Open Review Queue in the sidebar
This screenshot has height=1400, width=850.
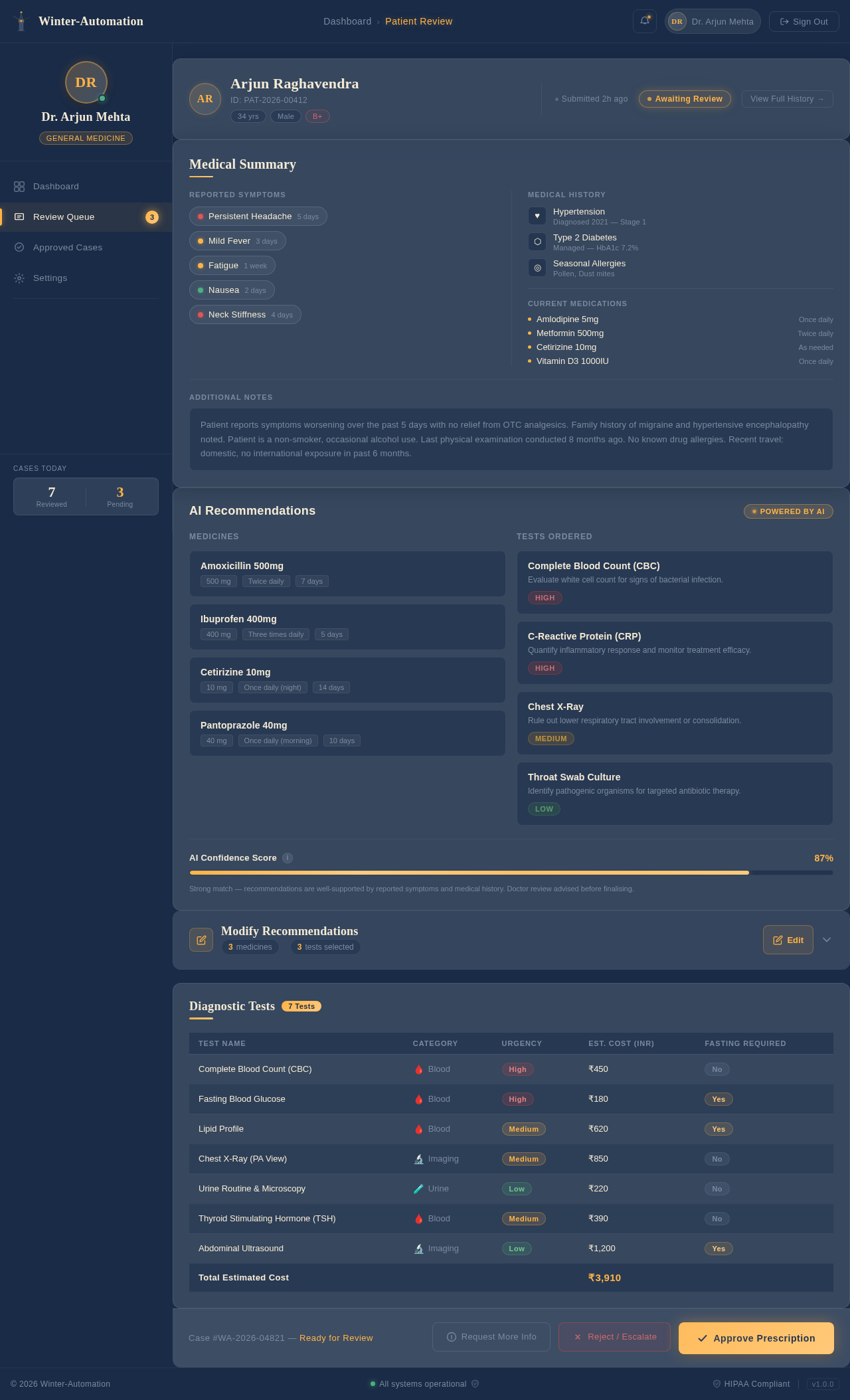click(x=86, y=217)
